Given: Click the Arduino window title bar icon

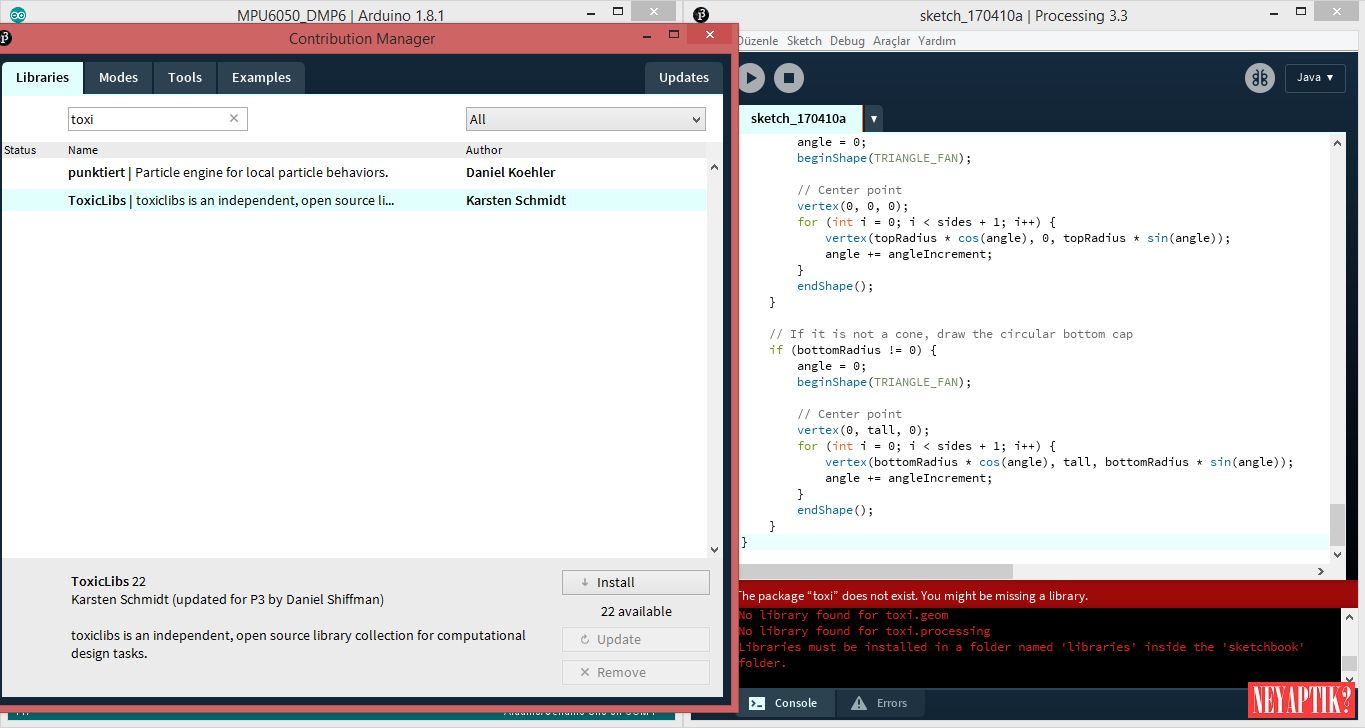Looking at the screenshot, I should 18,15.
